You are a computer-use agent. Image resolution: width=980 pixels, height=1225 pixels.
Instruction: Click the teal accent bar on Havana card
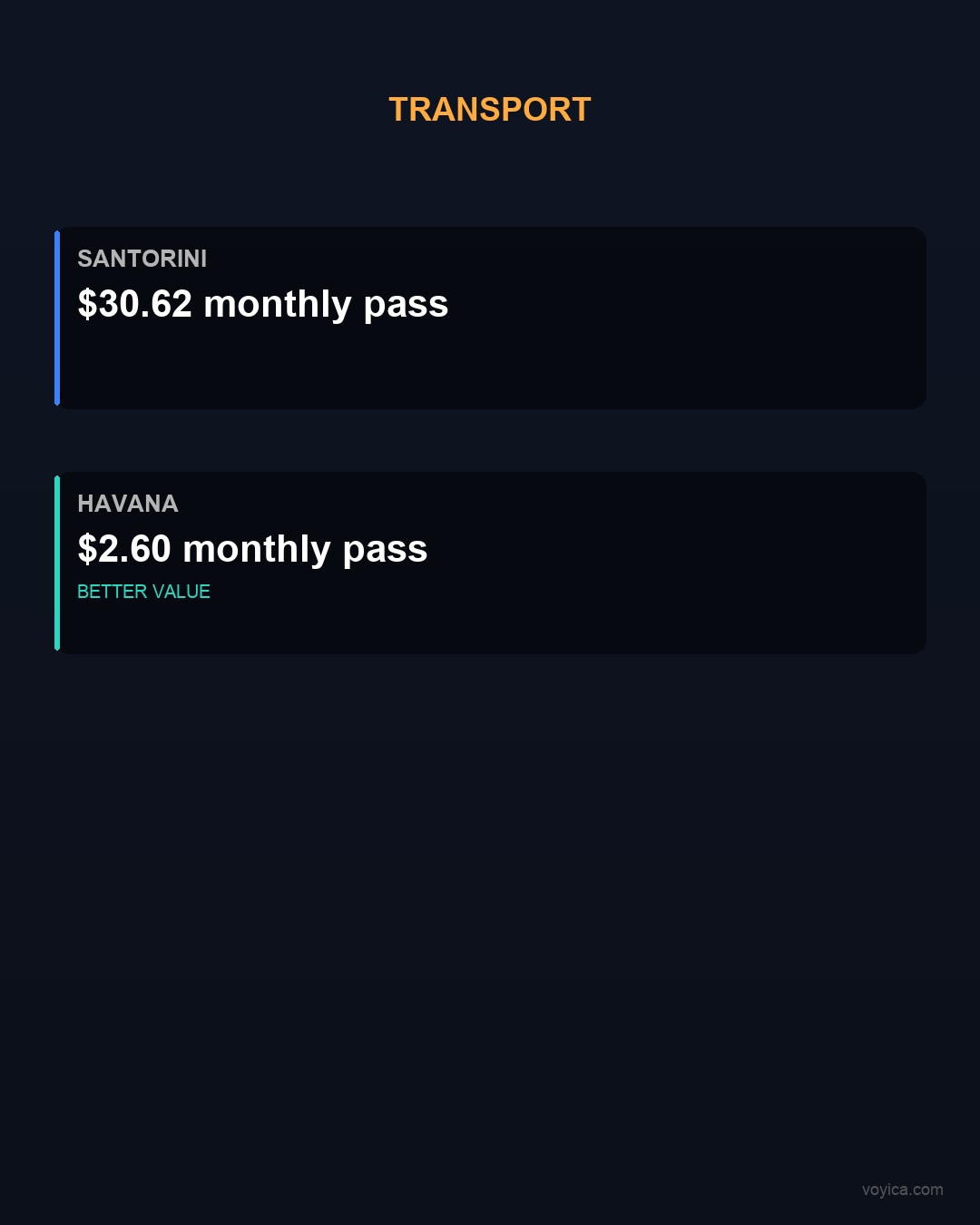57,563
